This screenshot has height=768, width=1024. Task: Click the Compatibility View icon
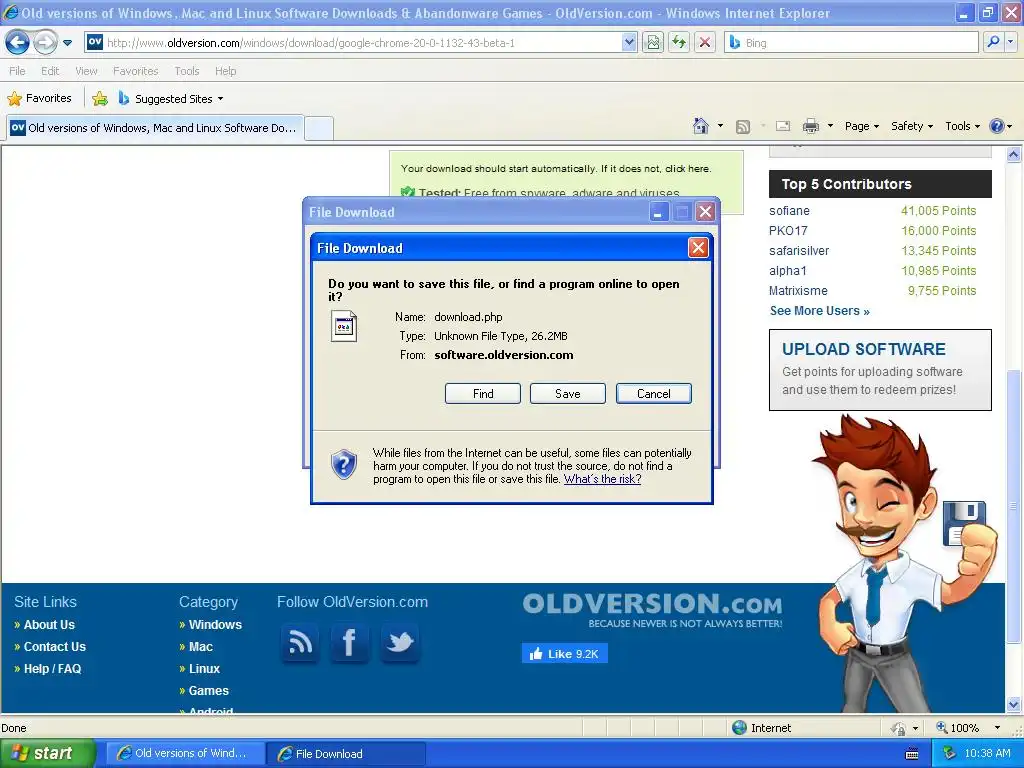[653, 43]
